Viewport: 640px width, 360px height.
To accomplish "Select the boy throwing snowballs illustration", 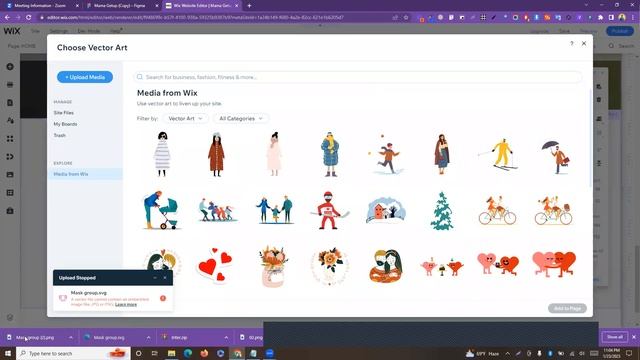I will [x=386, y=154].
